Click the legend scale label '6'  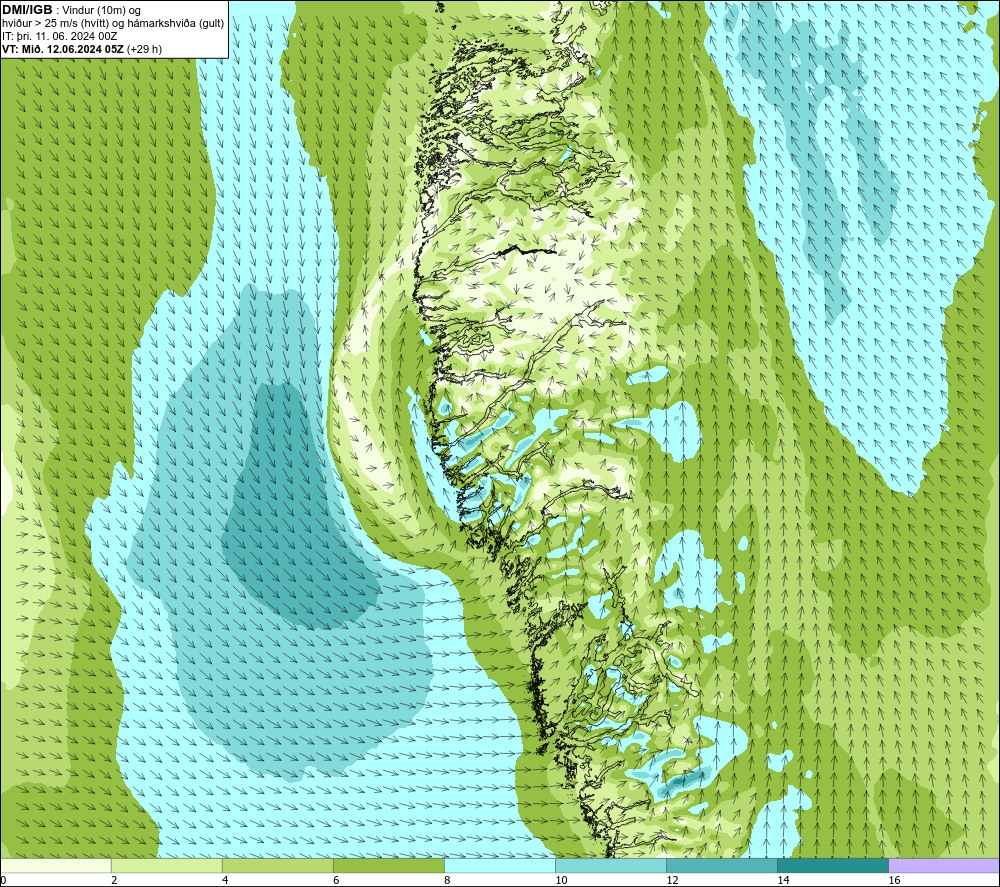[336, 881]
